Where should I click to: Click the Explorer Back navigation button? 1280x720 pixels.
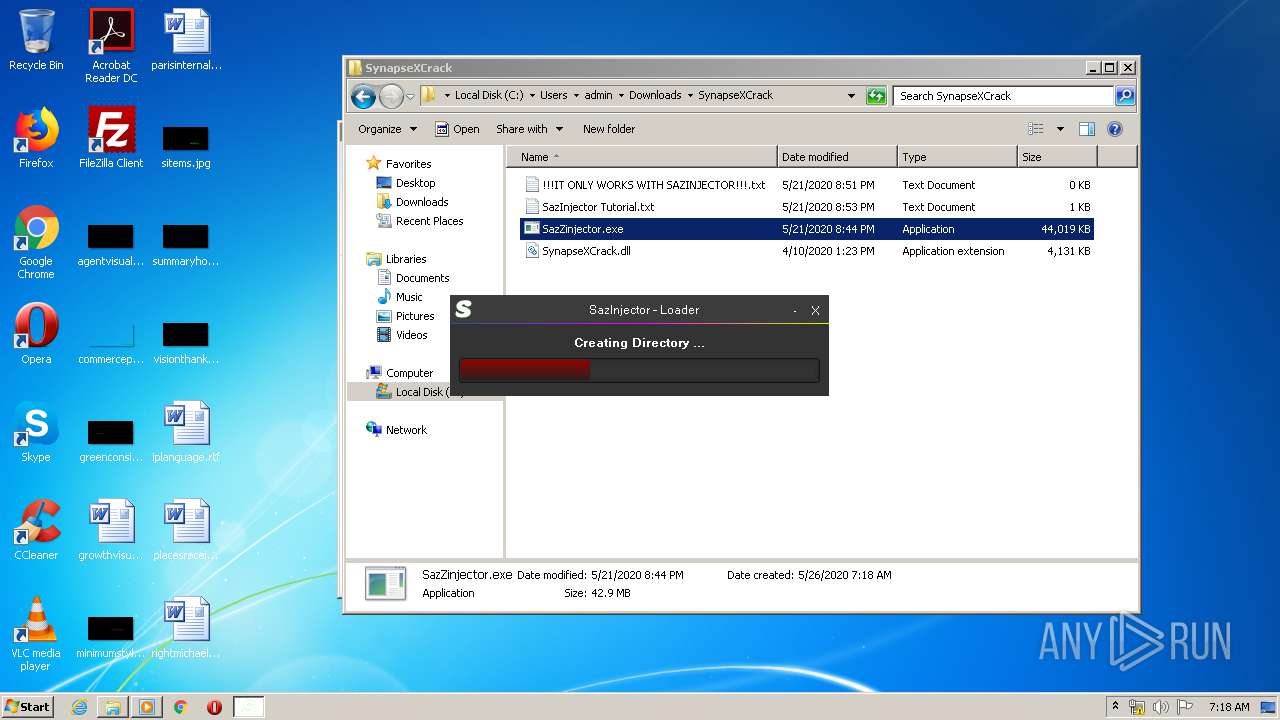coord(363,96)
